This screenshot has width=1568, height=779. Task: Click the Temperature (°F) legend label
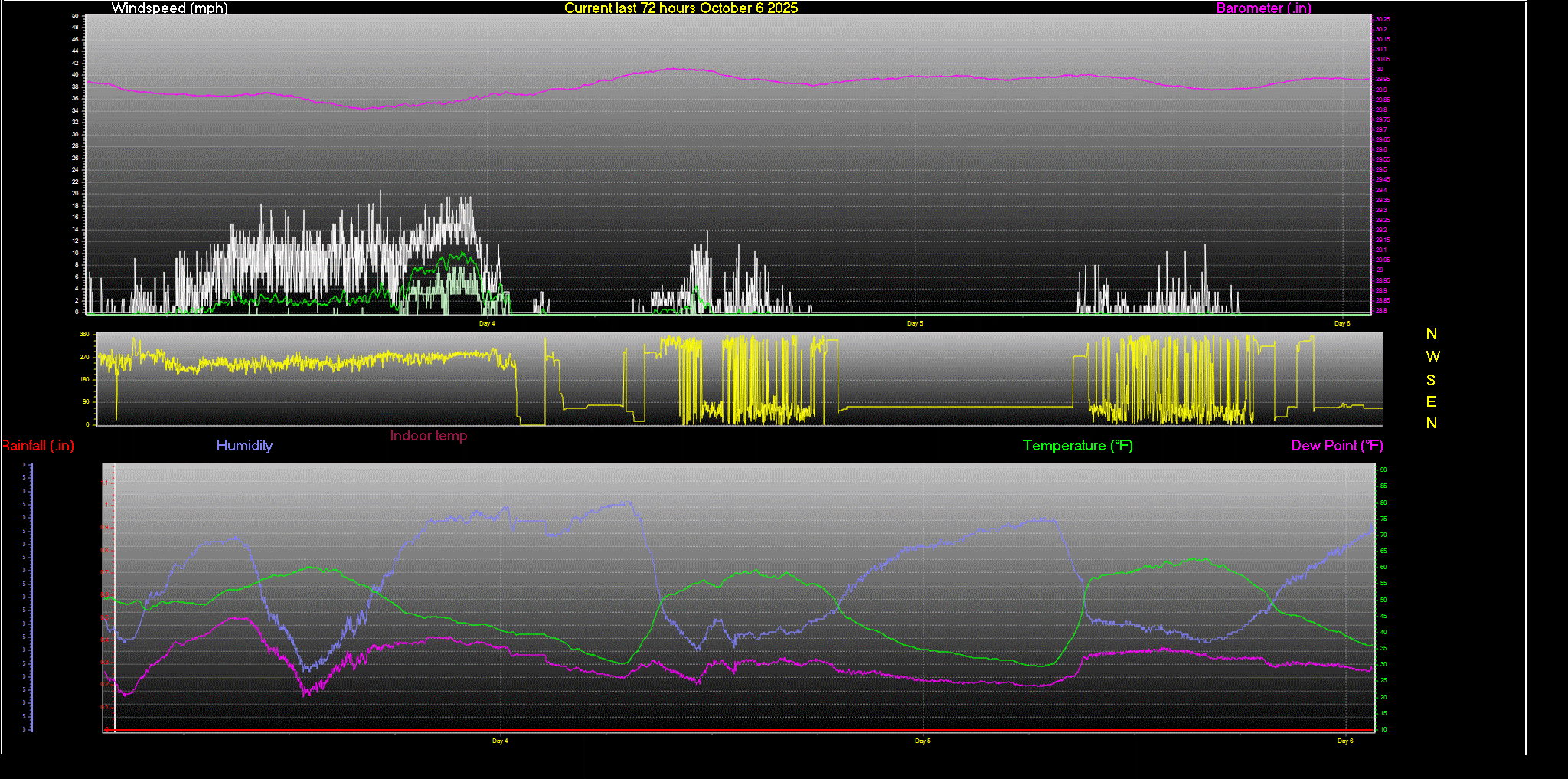coord(1077,446)
